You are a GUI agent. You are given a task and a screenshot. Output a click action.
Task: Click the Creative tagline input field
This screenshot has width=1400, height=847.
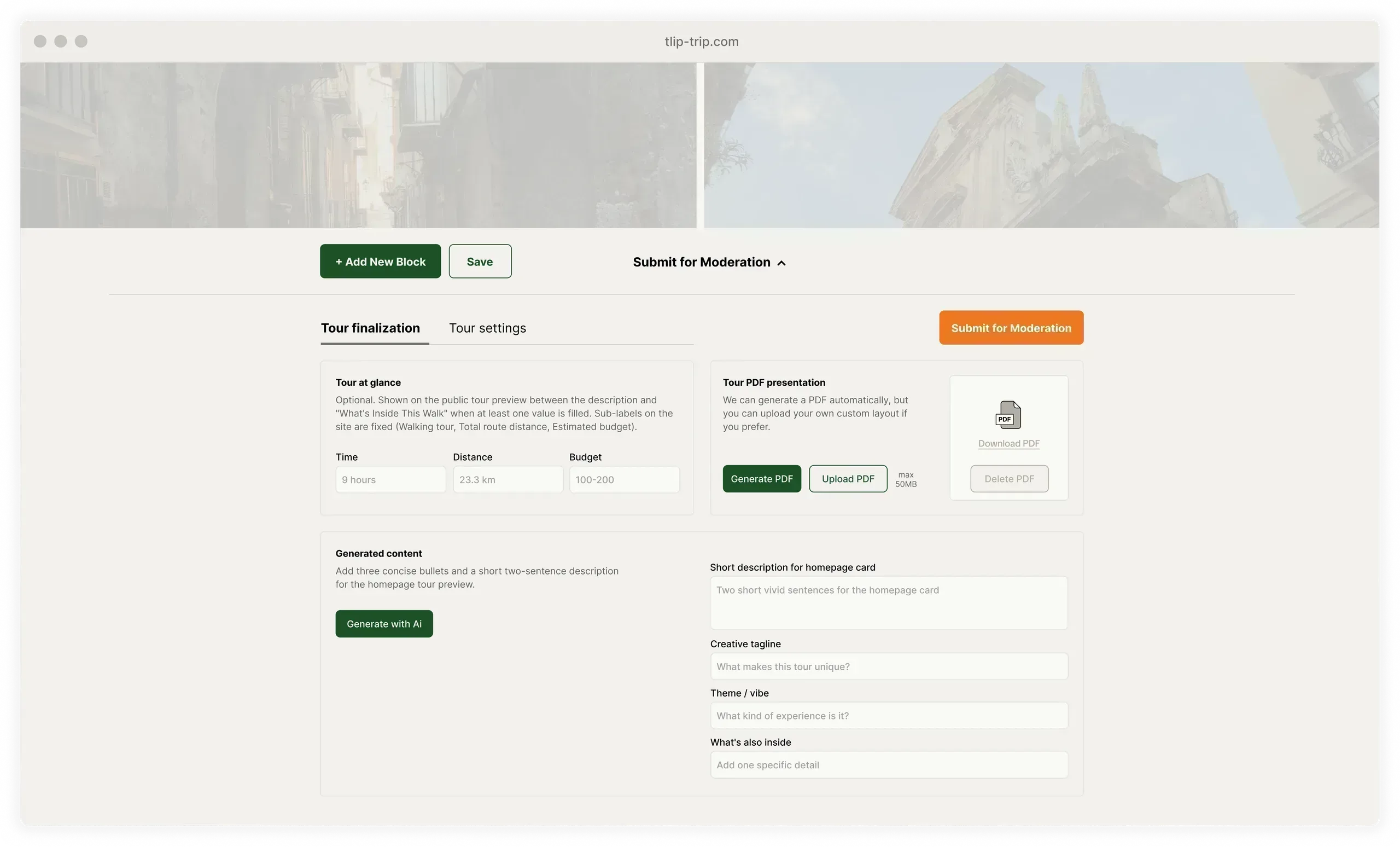[889, 666]
